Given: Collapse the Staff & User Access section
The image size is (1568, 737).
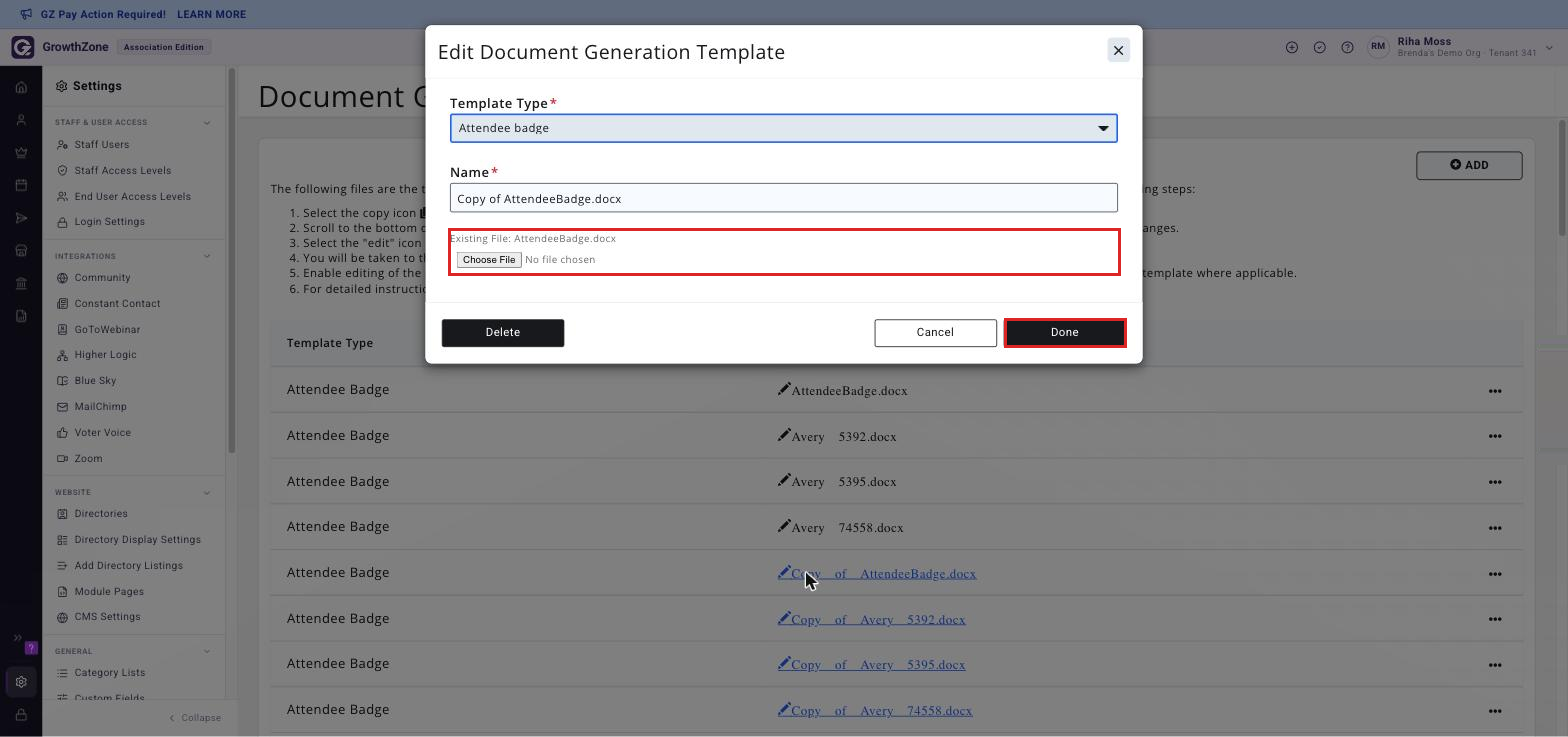Looking at the screenshot, I should coord(207,123).
